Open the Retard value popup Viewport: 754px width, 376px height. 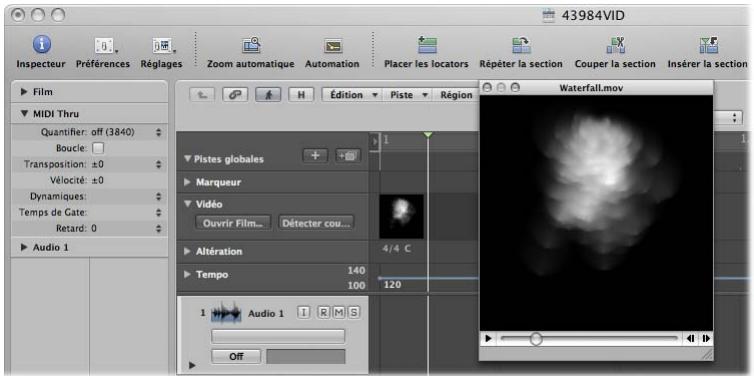pos(159,228)
